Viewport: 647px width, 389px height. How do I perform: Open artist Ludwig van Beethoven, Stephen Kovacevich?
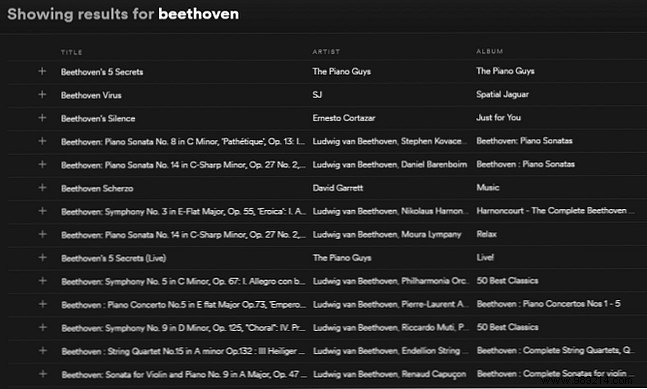point(390,141)
